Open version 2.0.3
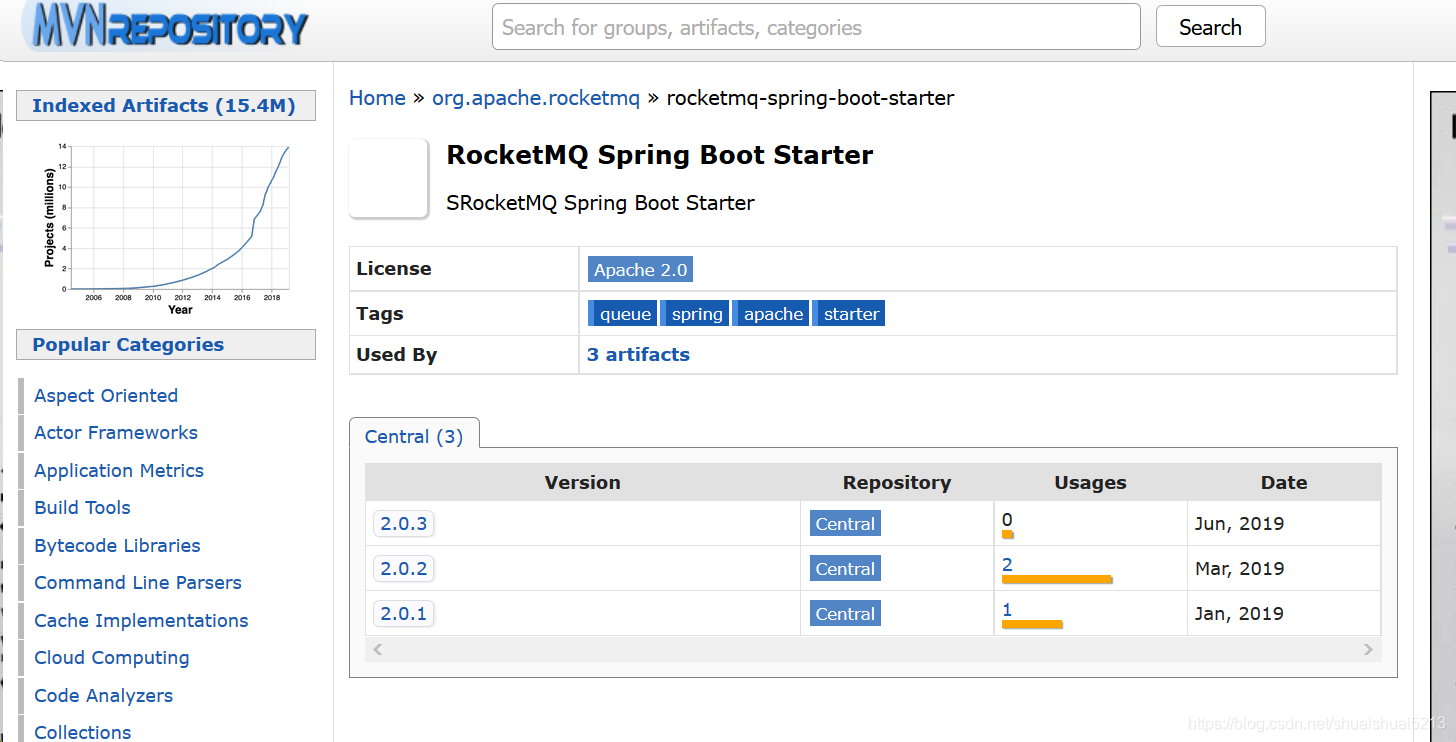The width and height of the screenshot is (1456, 742). [x=404, y=523]
